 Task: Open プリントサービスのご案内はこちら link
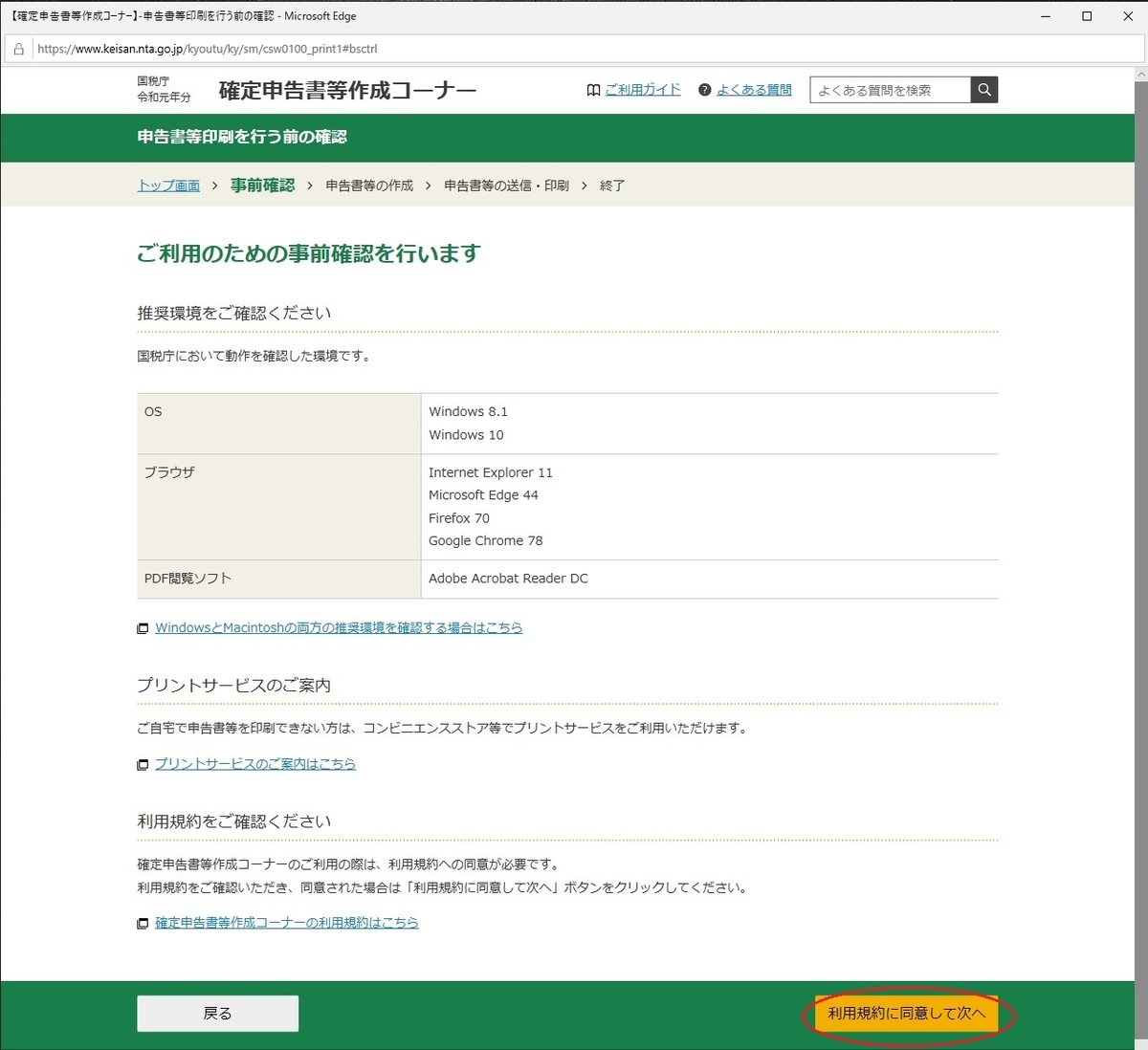pyautogui.click(x=255, y=764)
